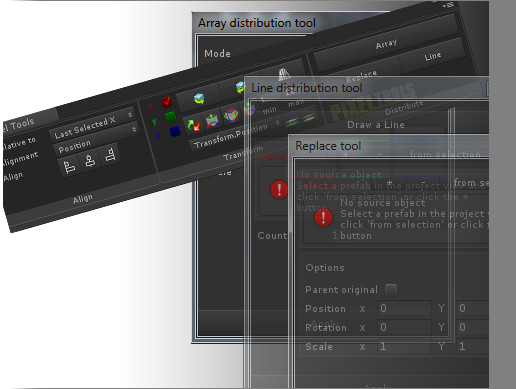Click the align-center icon in Align panel
Viewport: 516px width, 389px height.
[x=90, y=161]
